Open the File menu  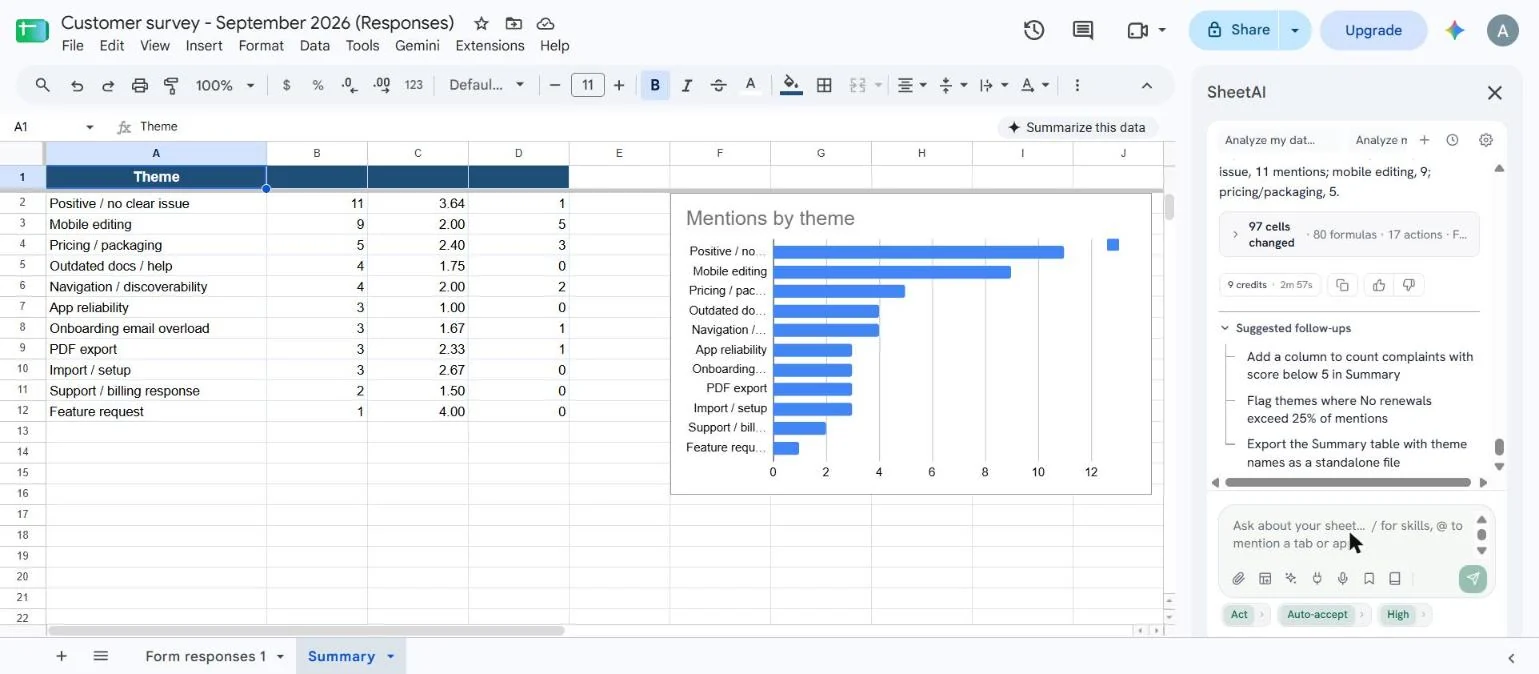(x=72, y=45)
